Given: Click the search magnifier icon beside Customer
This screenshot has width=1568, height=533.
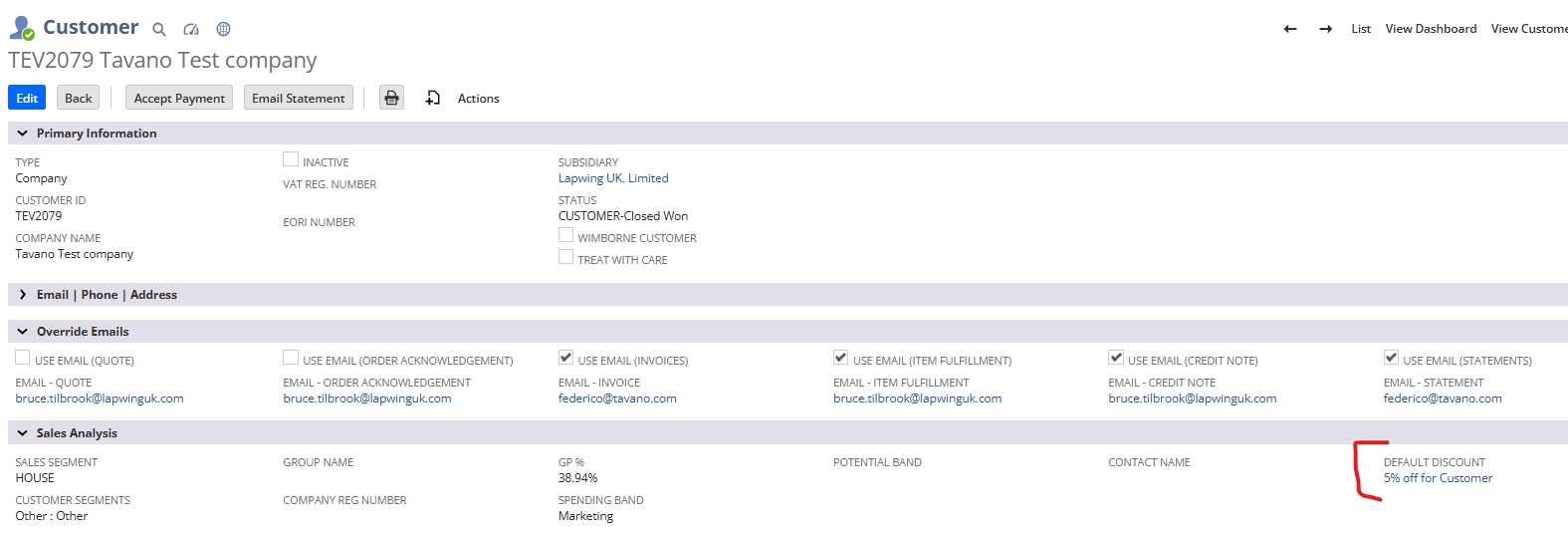Looking at the screenshot, I should (x=158, y=30).
